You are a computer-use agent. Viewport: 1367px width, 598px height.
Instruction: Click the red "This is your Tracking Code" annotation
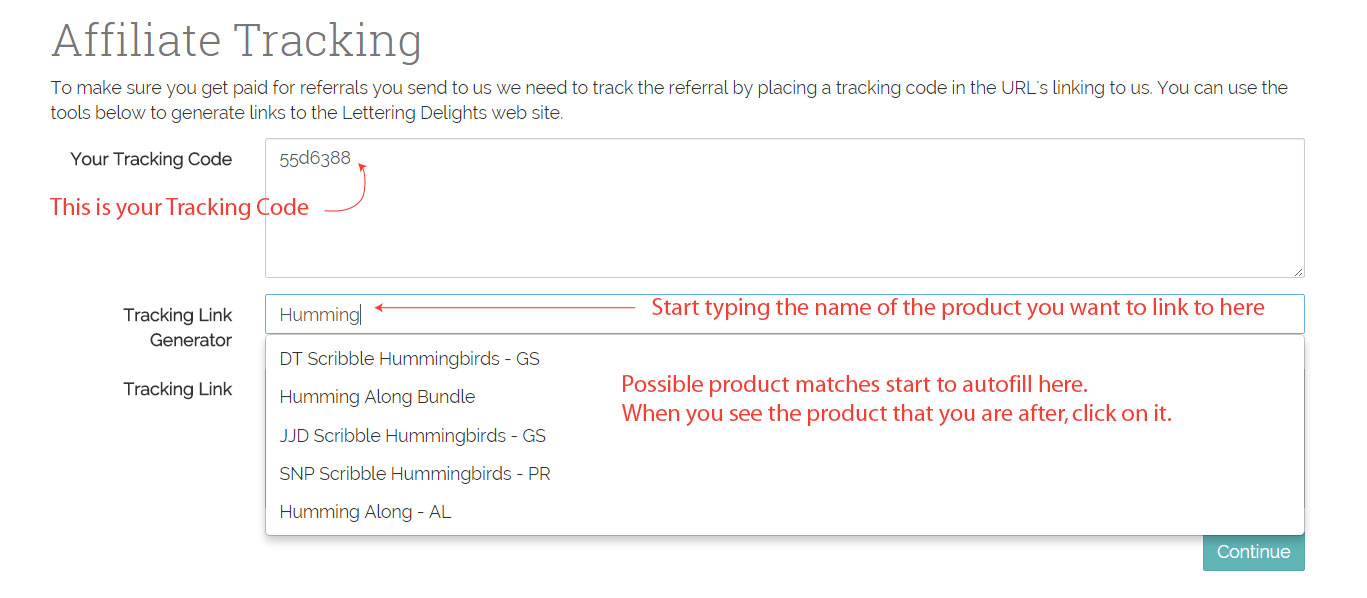pos(178,206)
